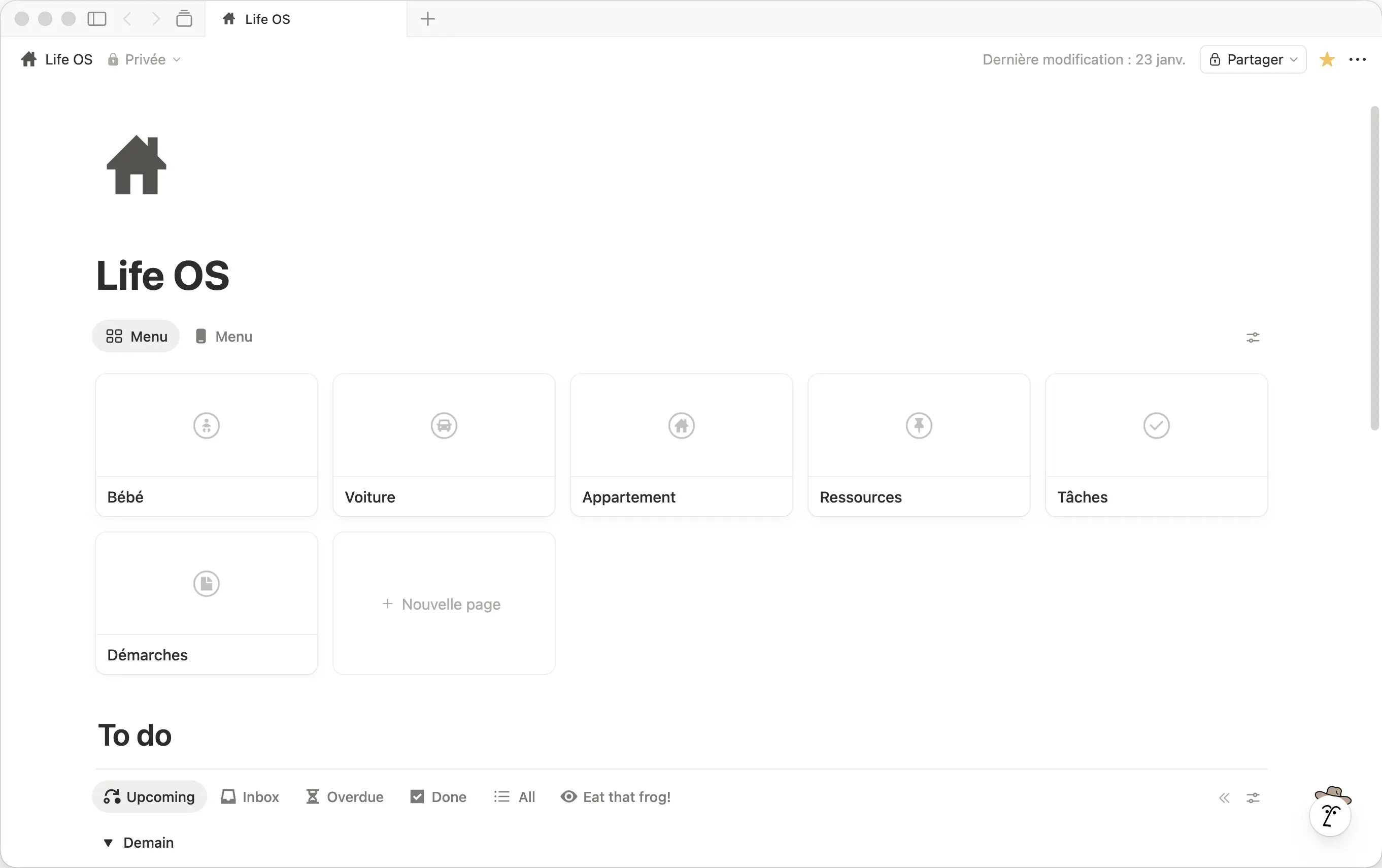
Task: Open the filter options icon beside the Menu views
Action: [x=1253, y=337]
